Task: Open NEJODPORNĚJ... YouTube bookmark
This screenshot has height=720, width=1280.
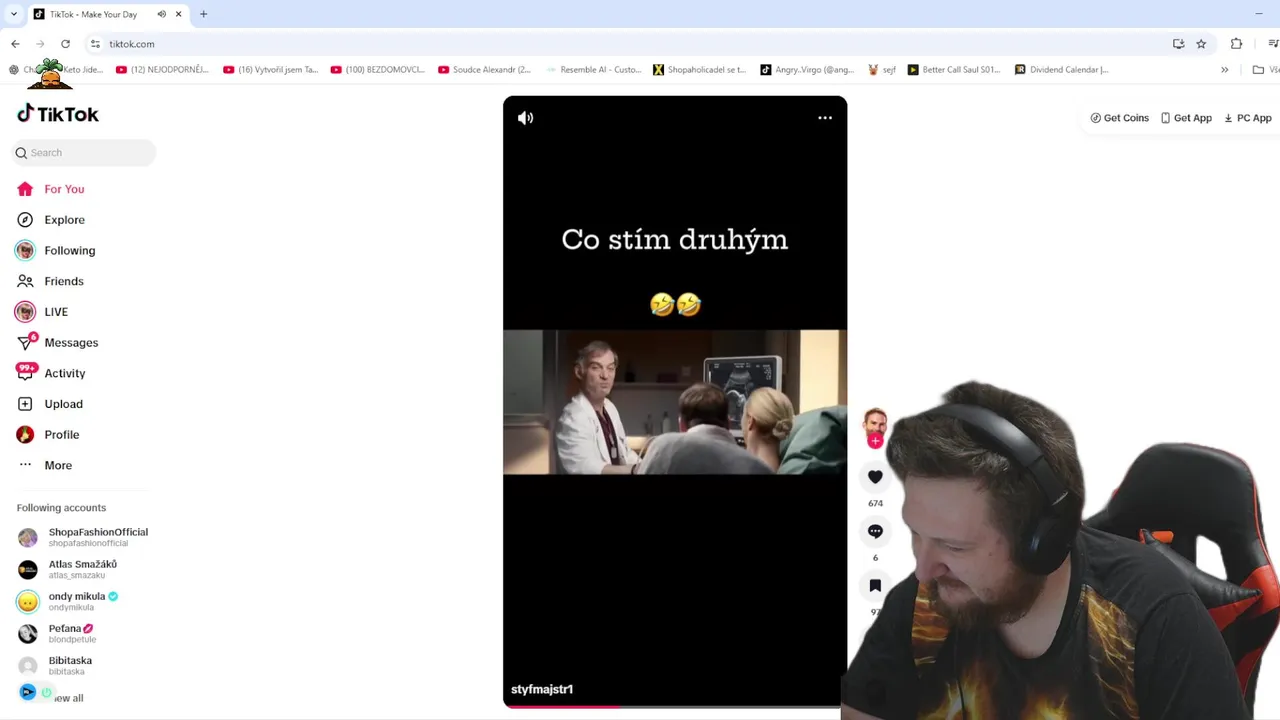Action: click(x=162, y=70)
